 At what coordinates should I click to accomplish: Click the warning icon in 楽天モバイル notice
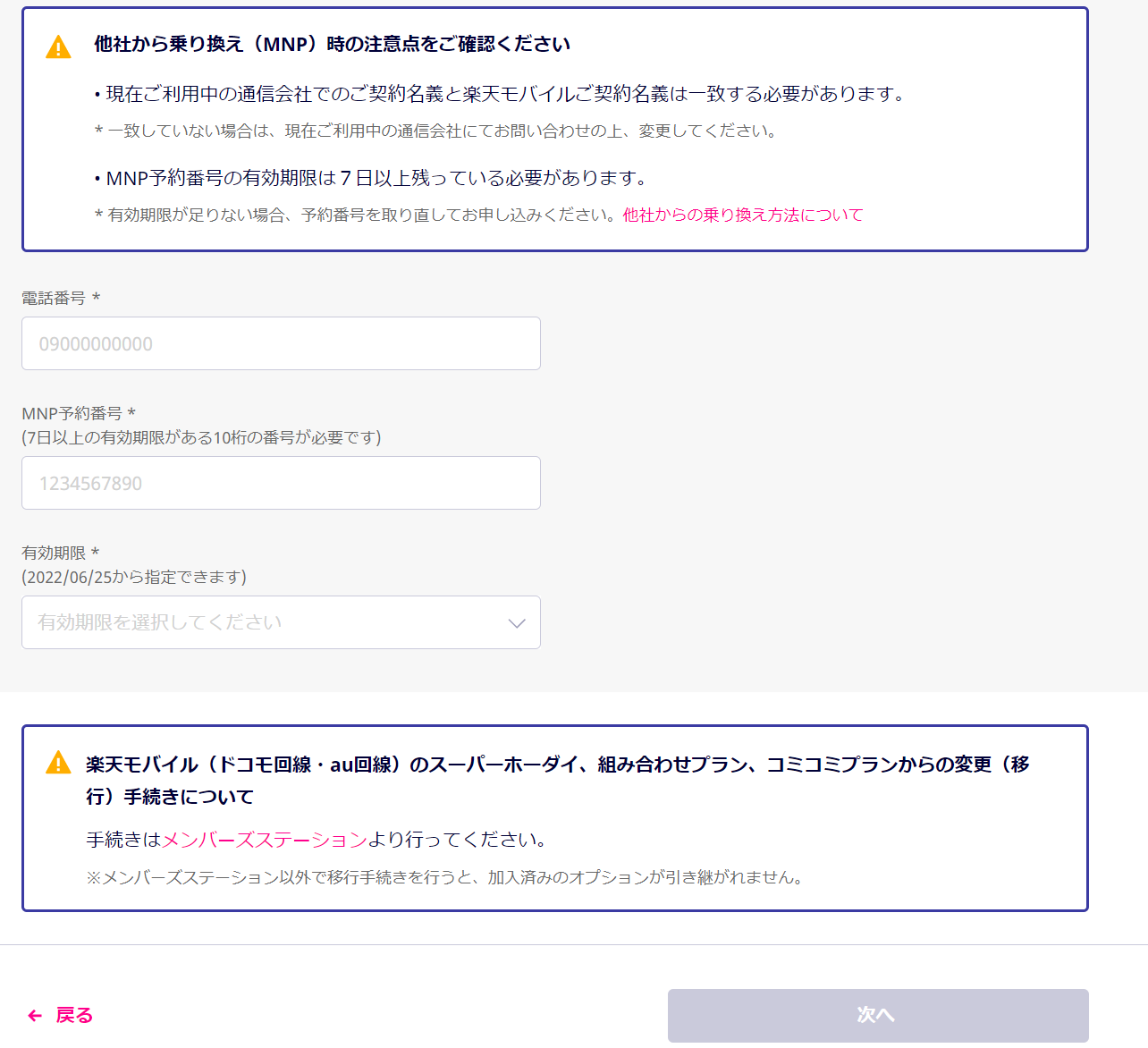58,763
